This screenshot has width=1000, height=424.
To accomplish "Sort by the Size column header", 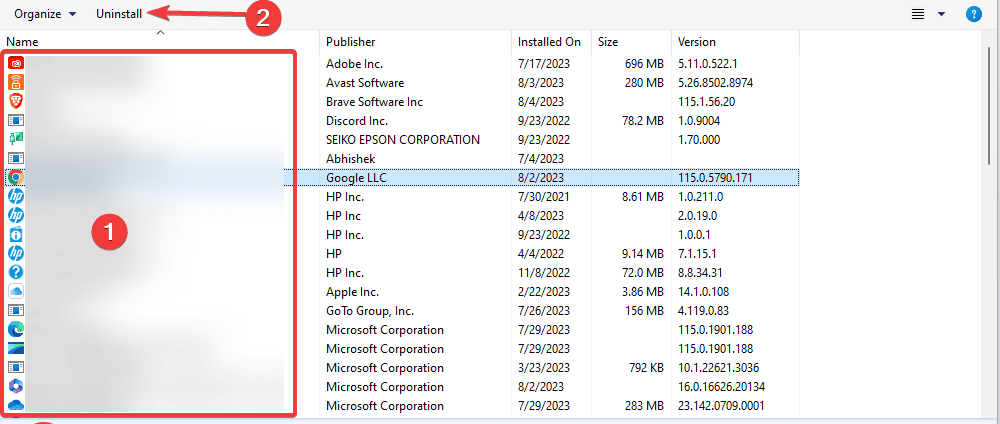I will tap(608, 42).
